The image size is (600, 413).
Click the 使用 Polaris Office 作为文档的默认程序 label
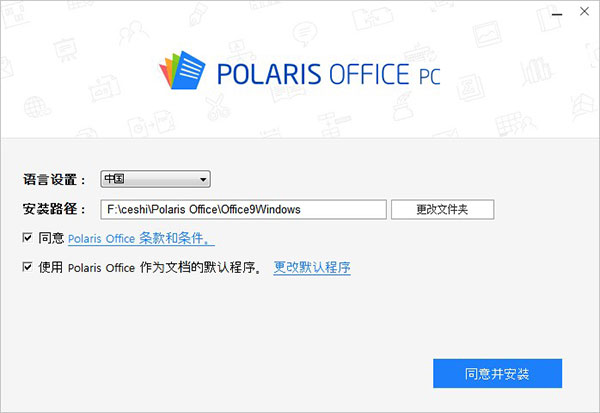(x=150, y=268)
